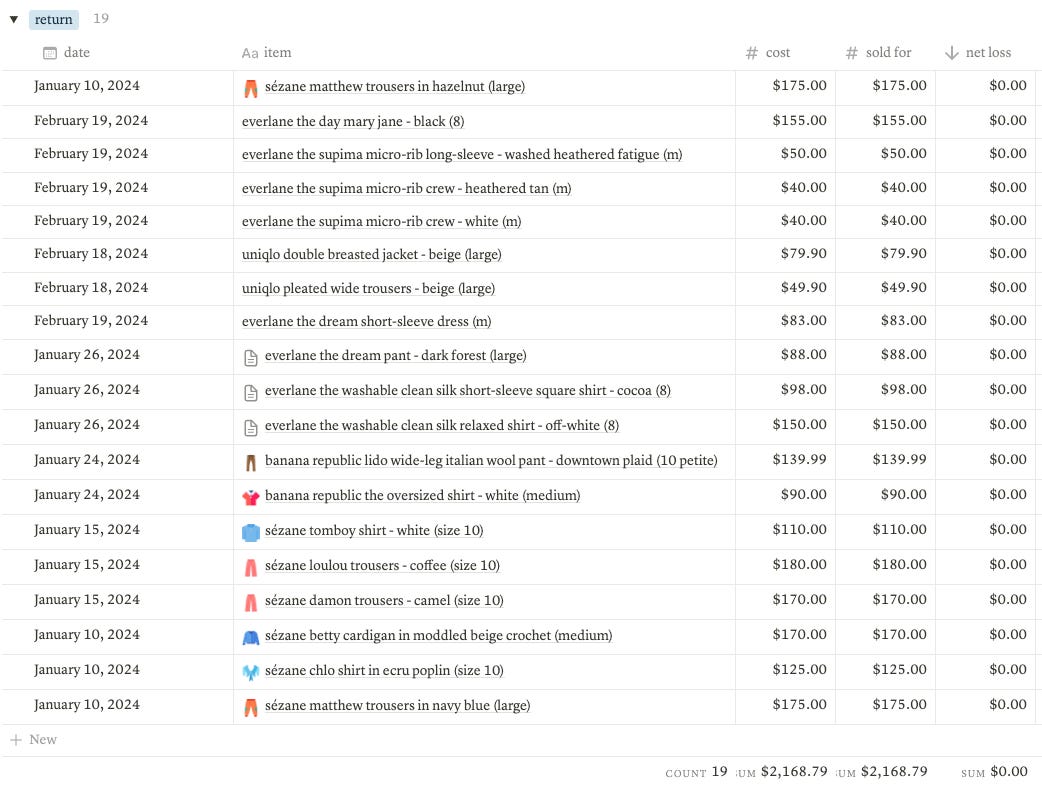Click trousers icon for matthew trousers in navy blue
The image size is (1042, 790).
coord(251,708)
